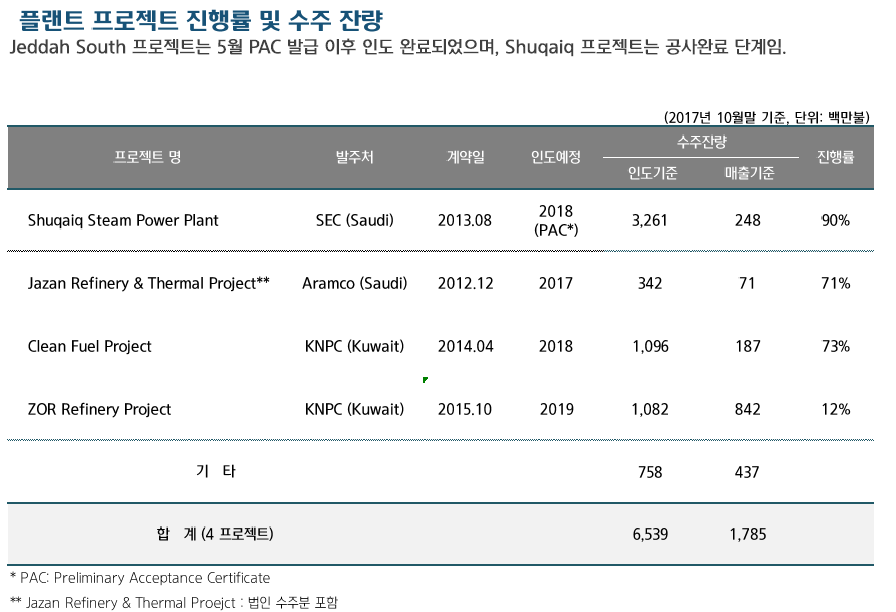Click the 90% progress value for Shuqaiq
The height and width of the screenshot is (612, 896).
[x=834, y=220]
